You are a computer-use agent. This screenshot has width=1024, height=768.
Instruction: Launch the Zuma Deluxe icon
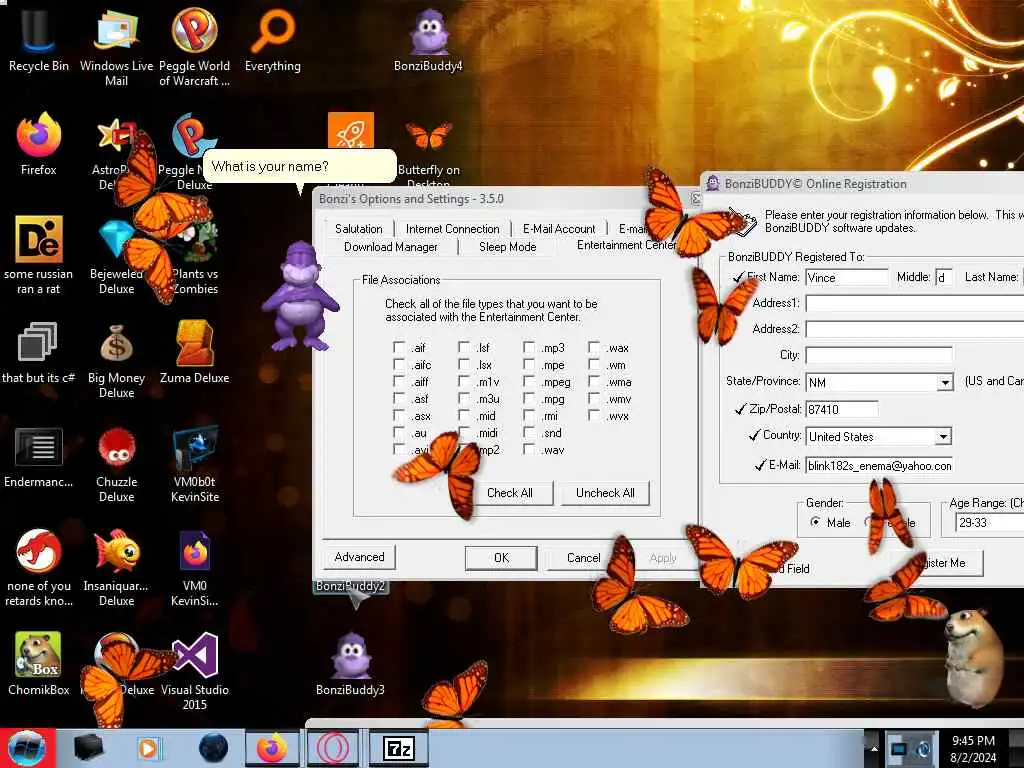(195, 351)
